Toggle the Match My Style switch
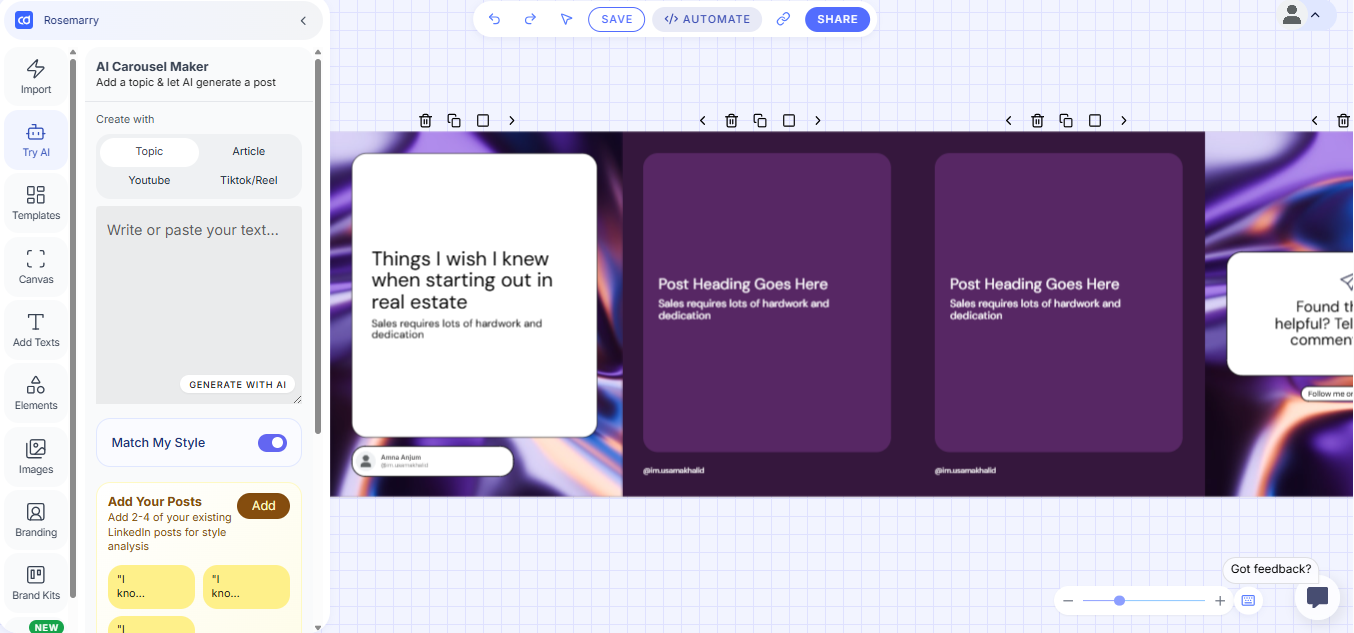Viewport: 1354px width, 633px height. [x=272, y=443]
